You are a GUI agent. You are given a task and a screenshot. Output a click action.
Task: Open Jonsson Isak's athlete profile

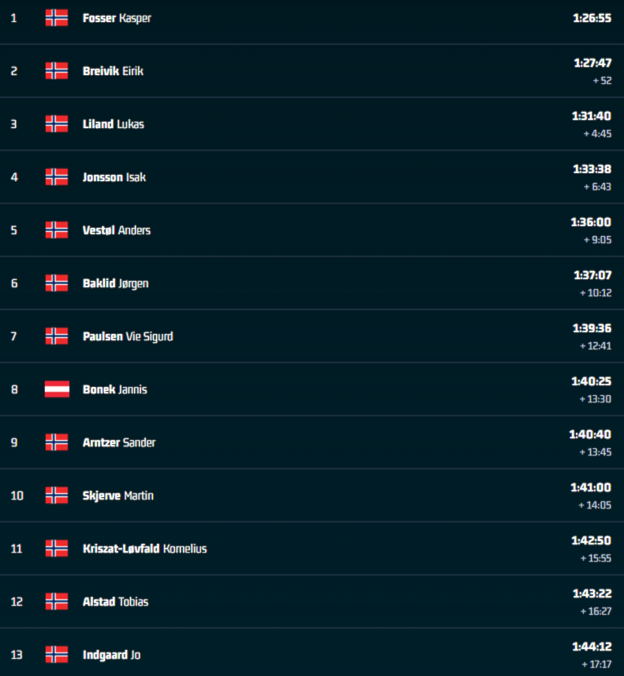[x=114, y=177]
